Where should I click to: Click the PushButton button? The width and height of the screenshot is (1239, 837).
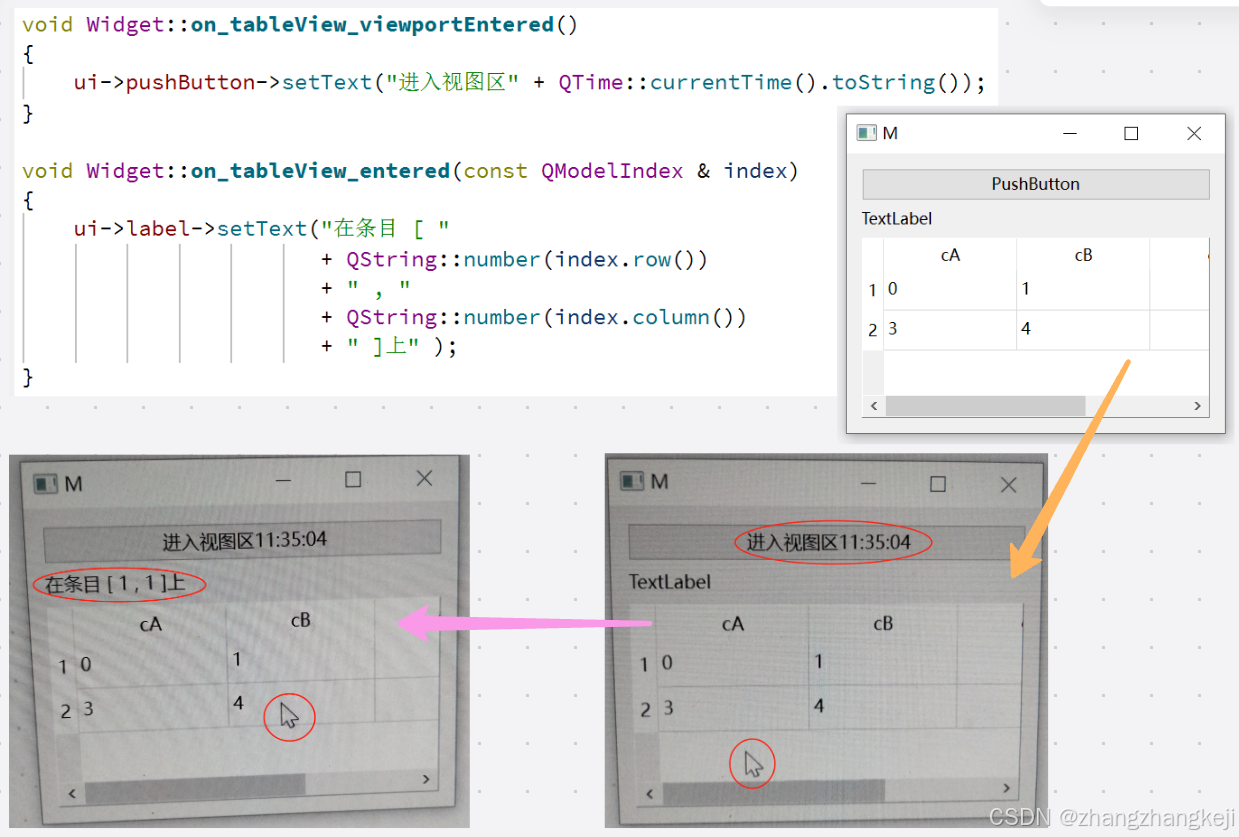pyautogui.click(x=1036, y=184)
